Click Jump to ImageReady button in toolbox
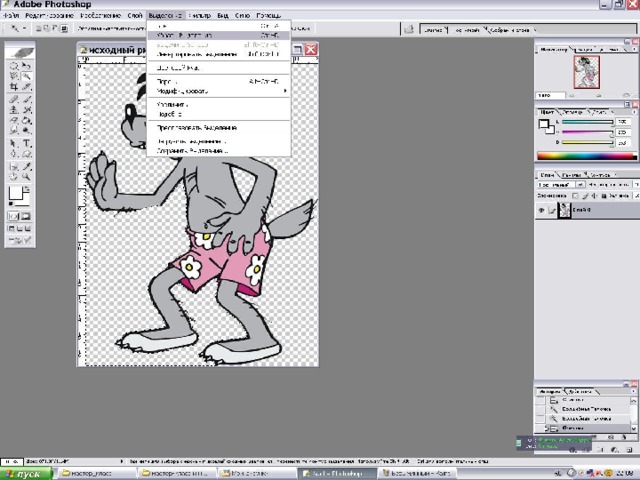The height and width of the screenshot is (480, 640). (x=20, y=240)
